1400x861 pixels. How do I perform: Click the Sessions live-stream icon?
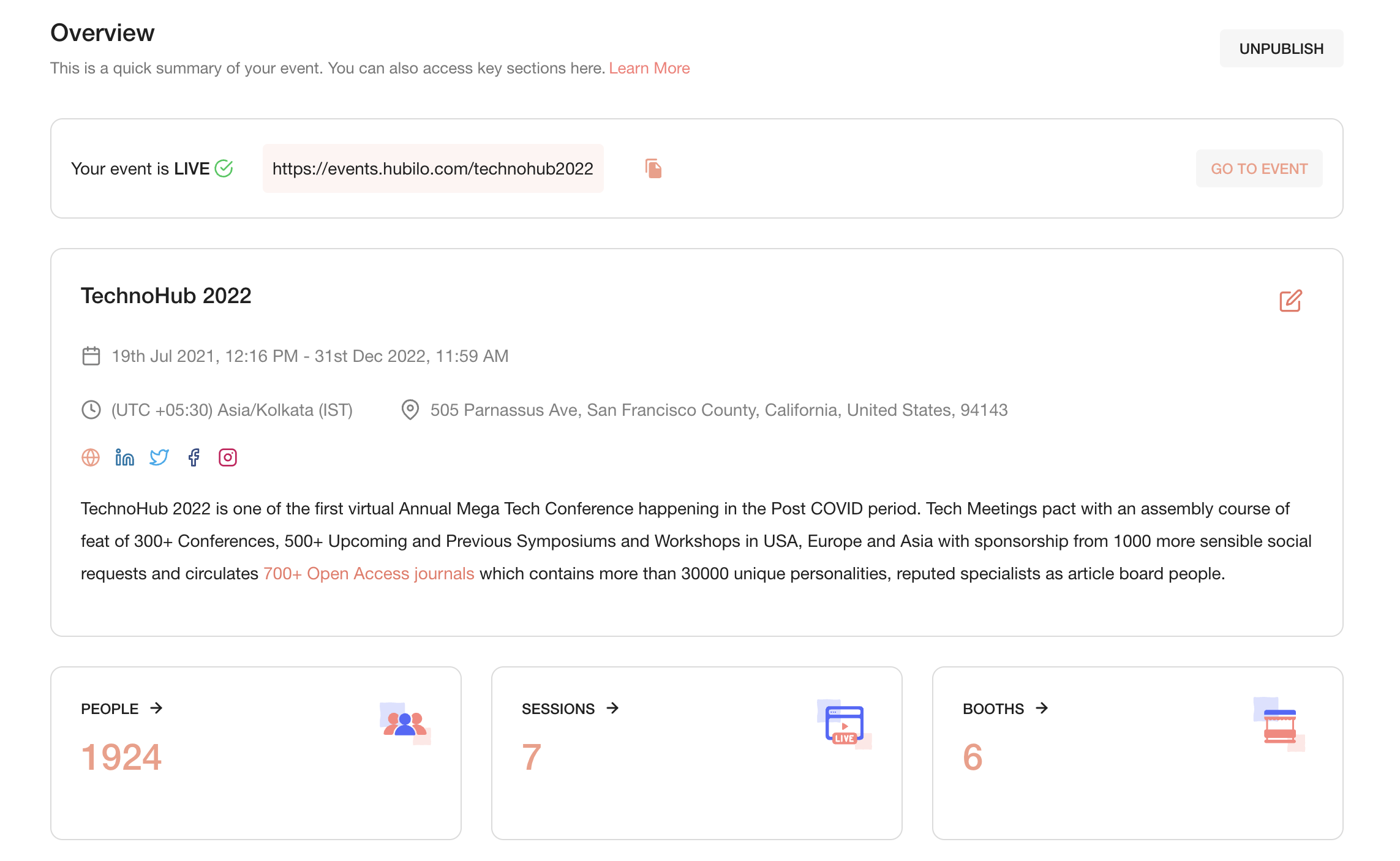pos(845,724)
